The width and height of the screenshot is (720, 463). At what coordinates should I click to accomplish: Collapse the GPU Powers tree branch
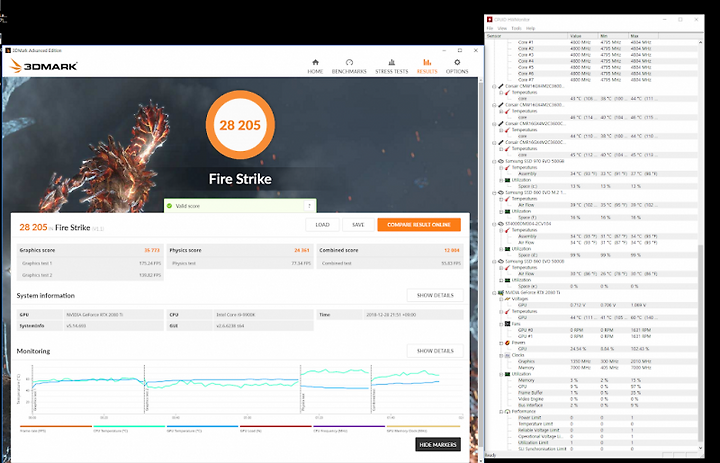click(x=501, y=343)
